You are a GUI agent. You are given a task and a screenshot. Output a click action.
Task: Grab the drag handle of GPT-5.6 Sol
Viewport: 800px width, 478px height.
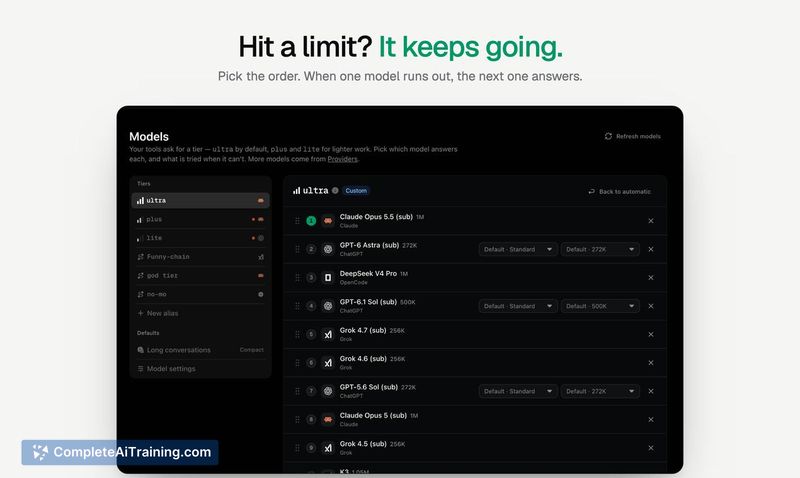pos(297,391)
